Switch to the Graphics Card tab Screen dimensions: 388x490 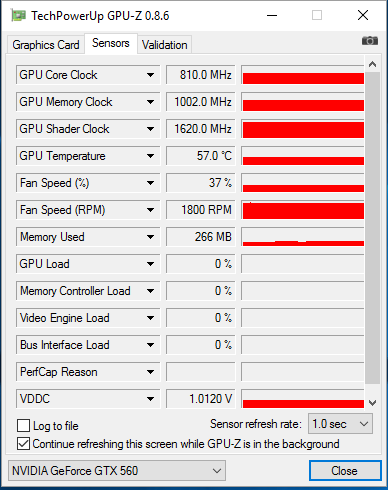[46, 45]
